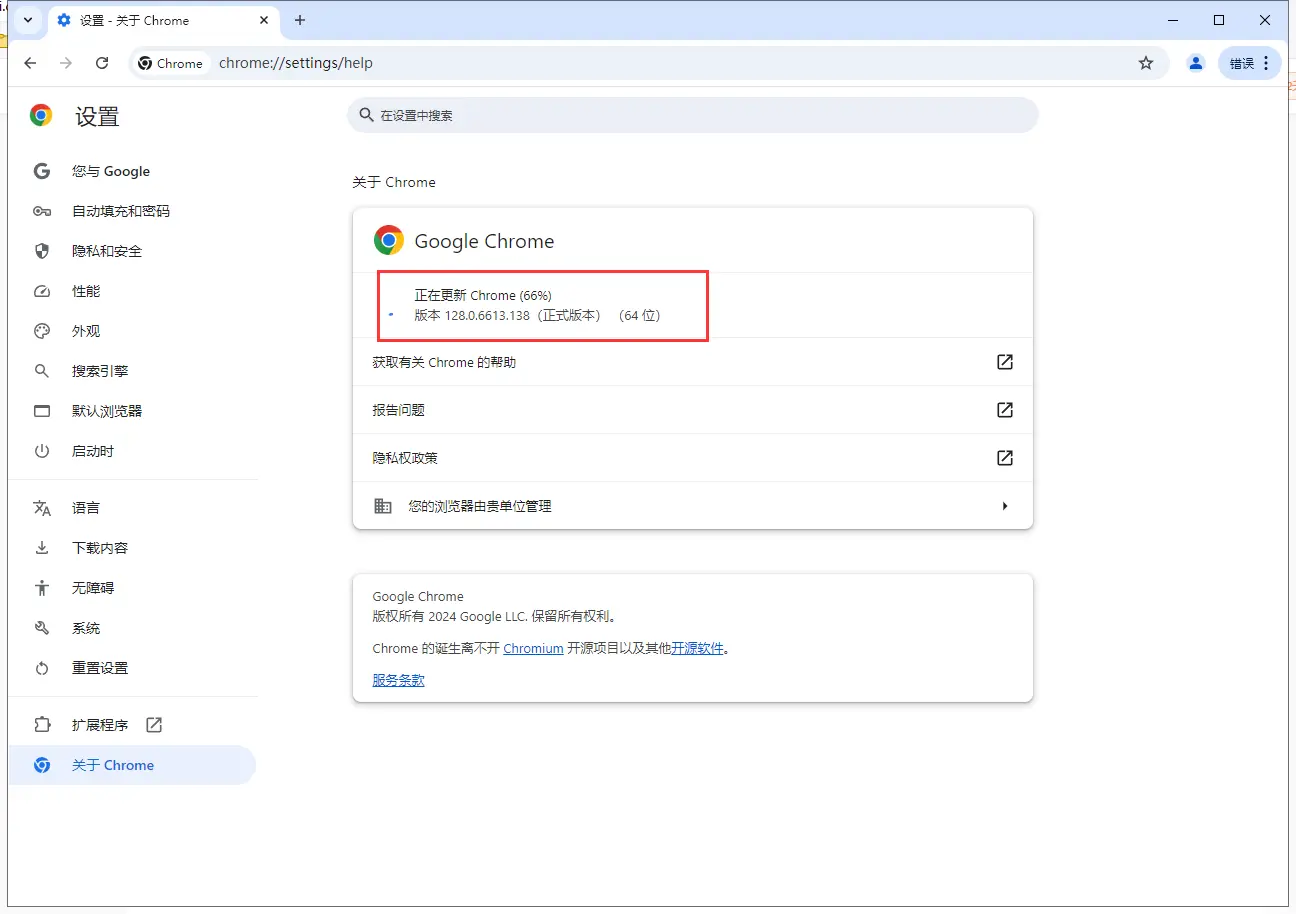Click external link icon for 报告问题
Viewport: 1296px width, 914px height.
tap(1005, 410)
